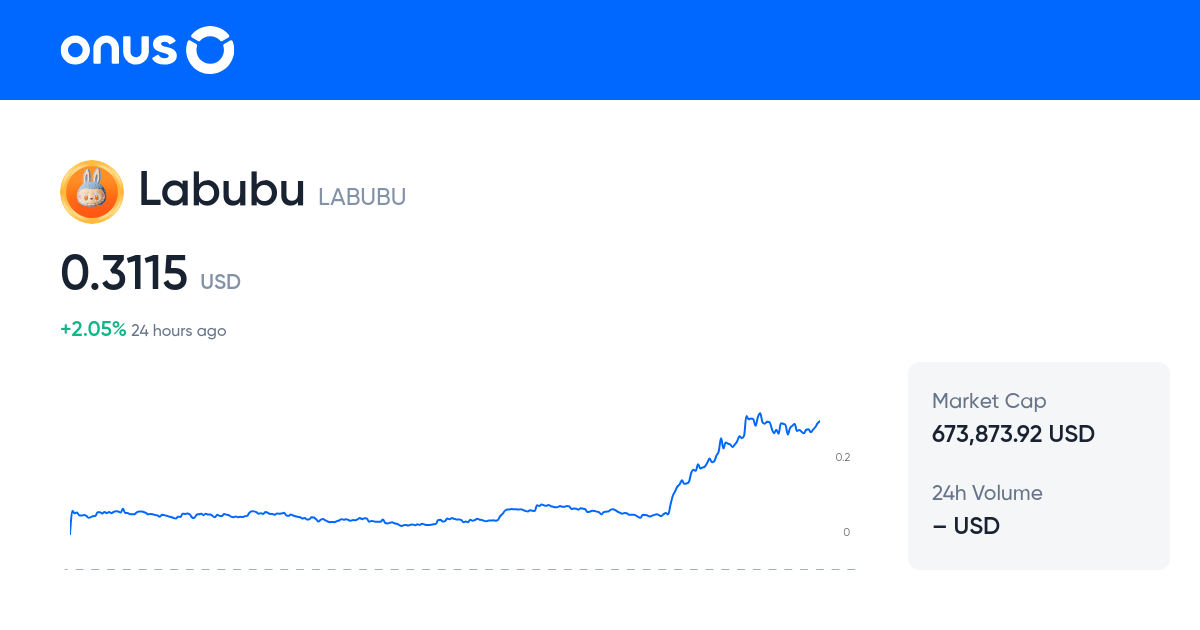Click the USD currency label beside price

pos(220,282)
